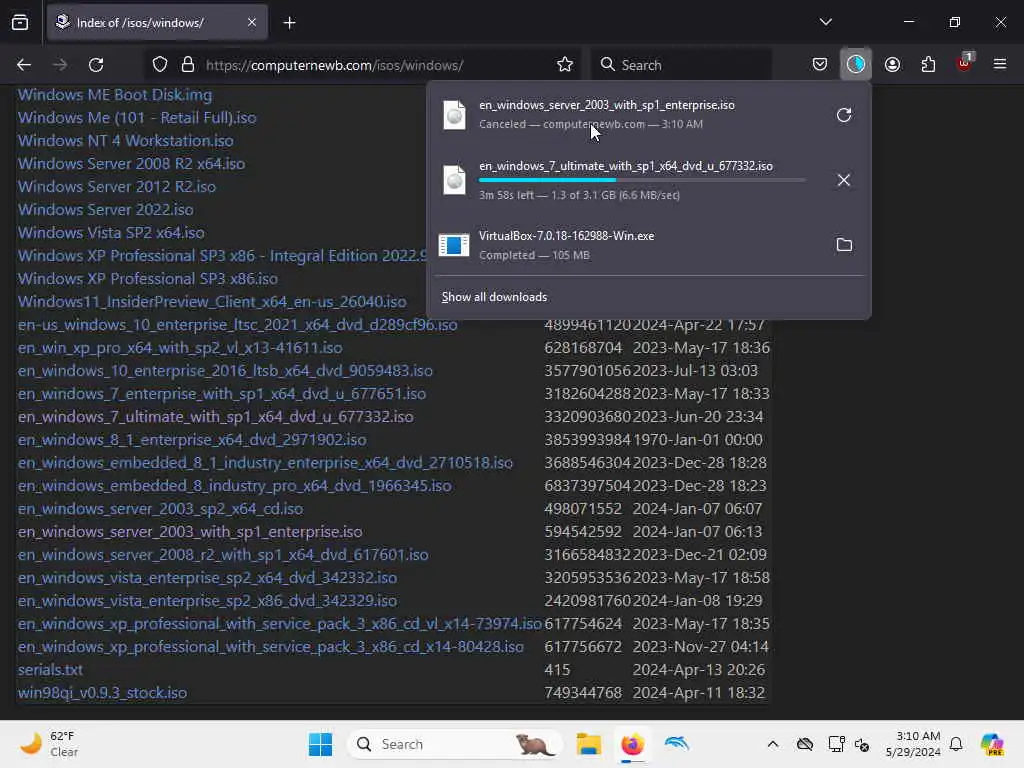Viewport: 1024px width, 768px height.
Task: Open en_win_xp_pro_x64_with_sp2 iso link
Action: 180,347
